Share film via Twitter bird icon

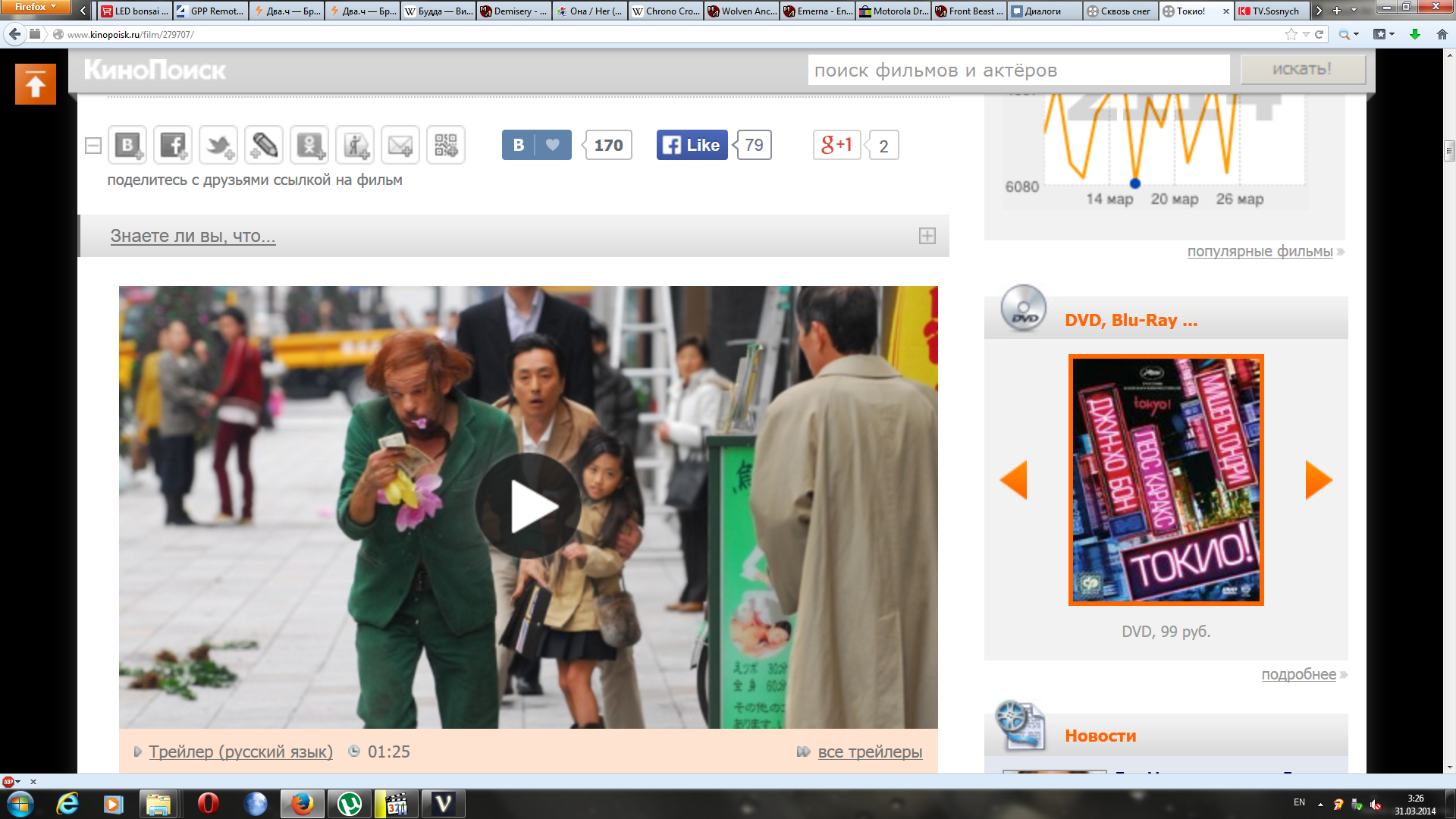coord(218,145)
